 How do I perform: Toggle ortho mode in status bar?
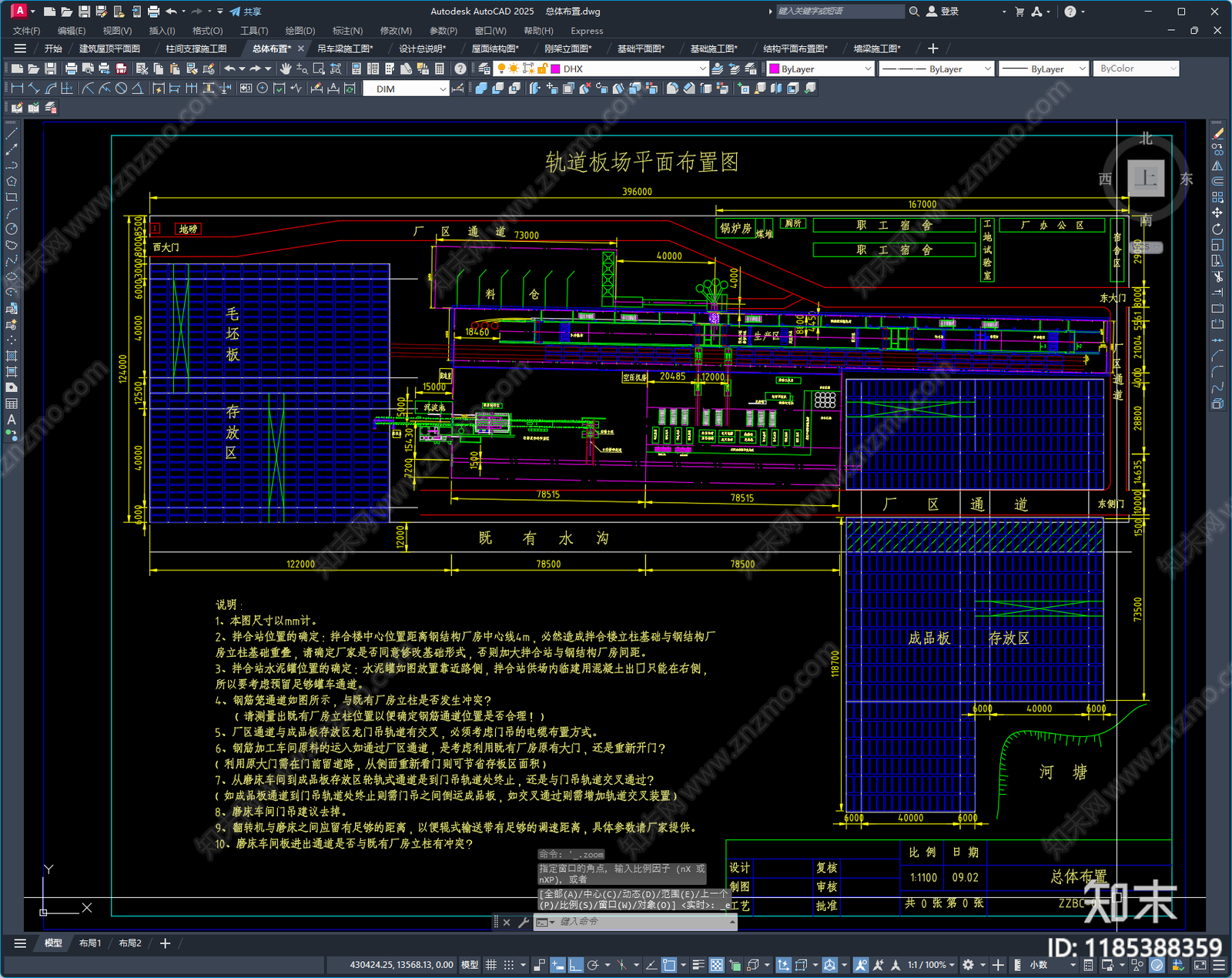(x=575, y=965)
